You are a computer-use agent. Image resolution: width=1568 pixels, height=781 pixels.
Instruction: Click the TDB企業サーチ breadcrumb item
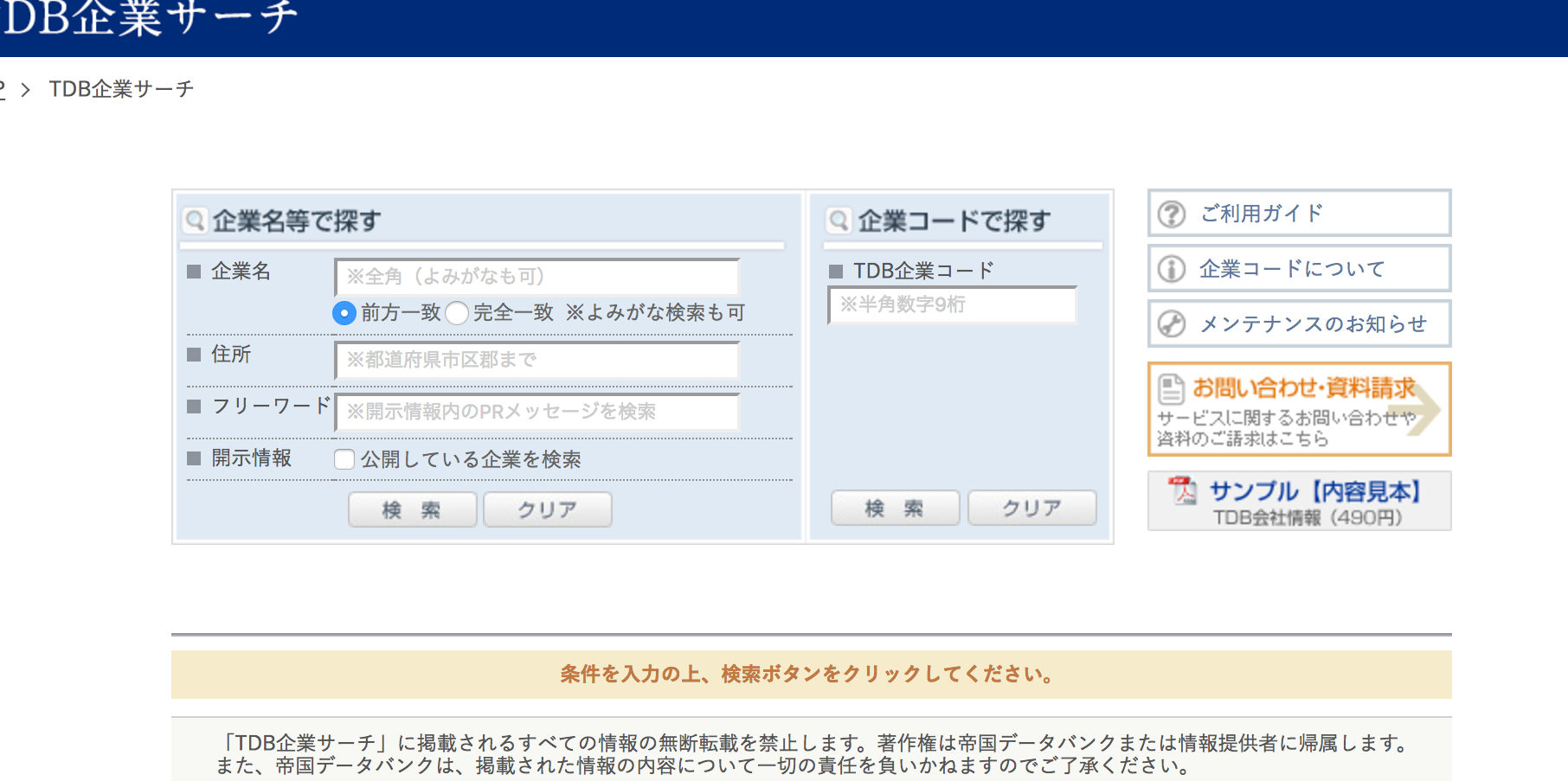pos(121,88)
